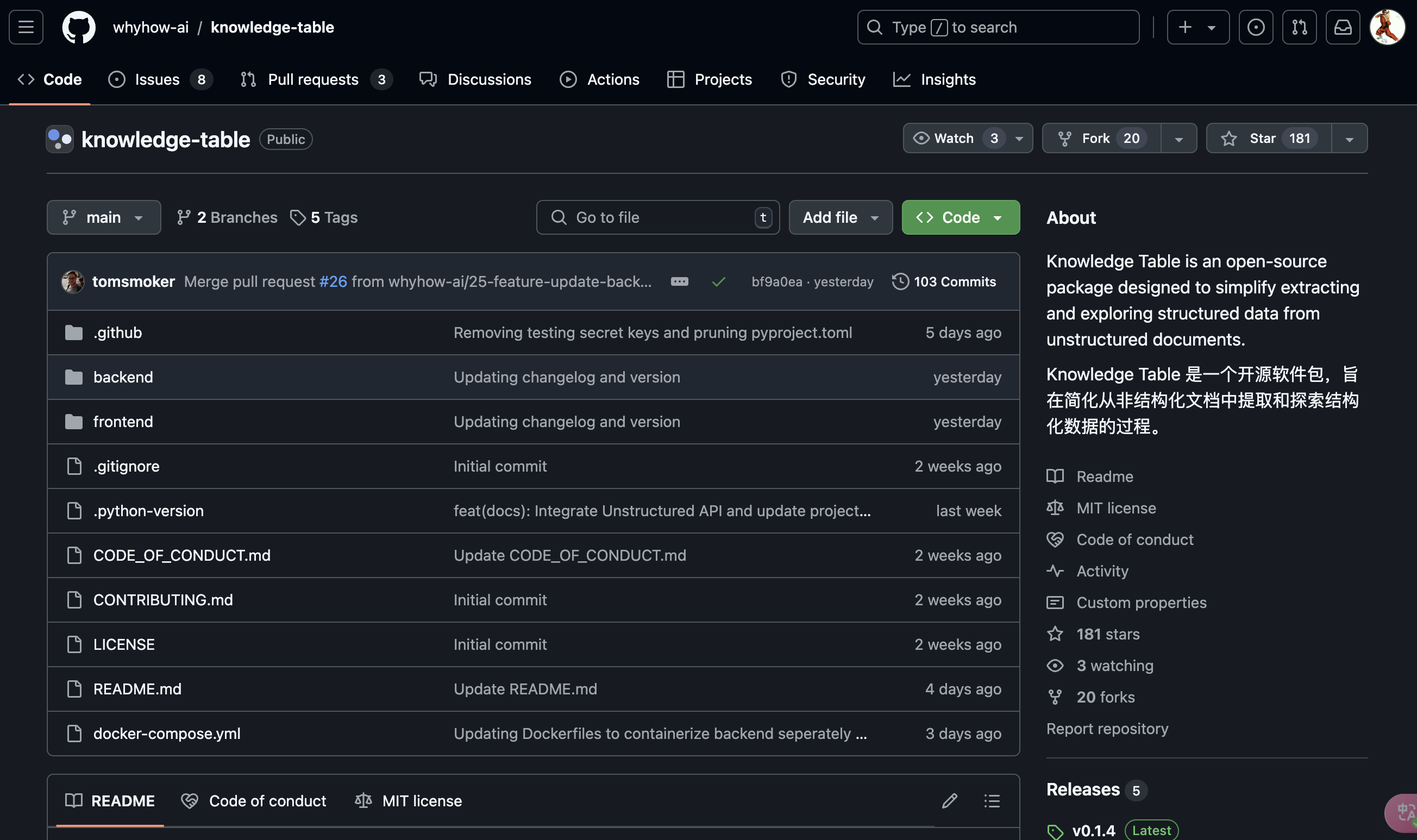This screenshot has height=840, width=1417.
Task: View the 5 Tags link
Action: (324, 217)
